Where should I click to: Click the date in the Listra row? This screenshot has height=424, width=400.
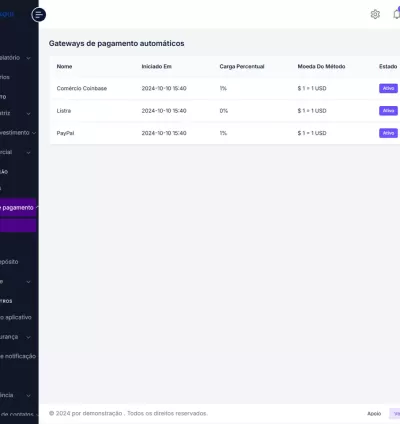164,111
